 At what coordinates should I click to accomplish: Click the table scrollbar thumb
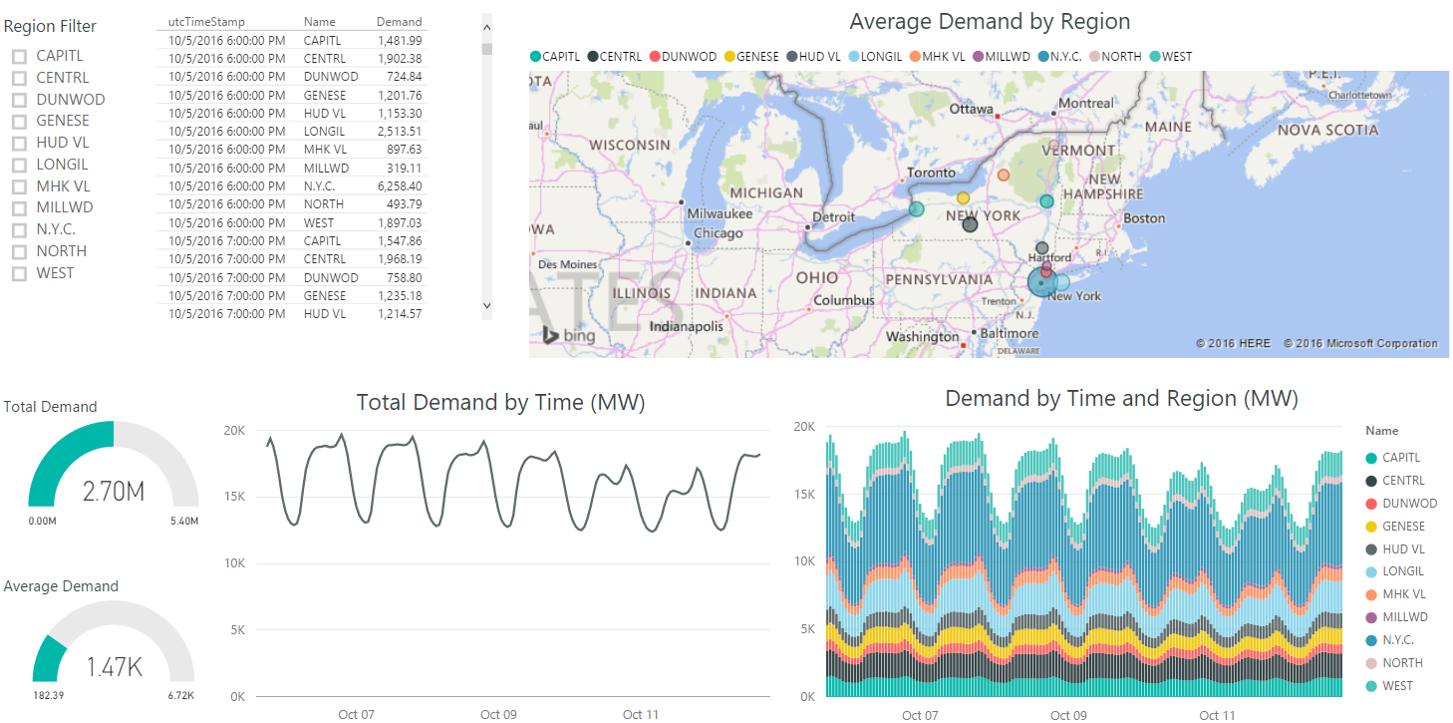click(x=487, y=48)
